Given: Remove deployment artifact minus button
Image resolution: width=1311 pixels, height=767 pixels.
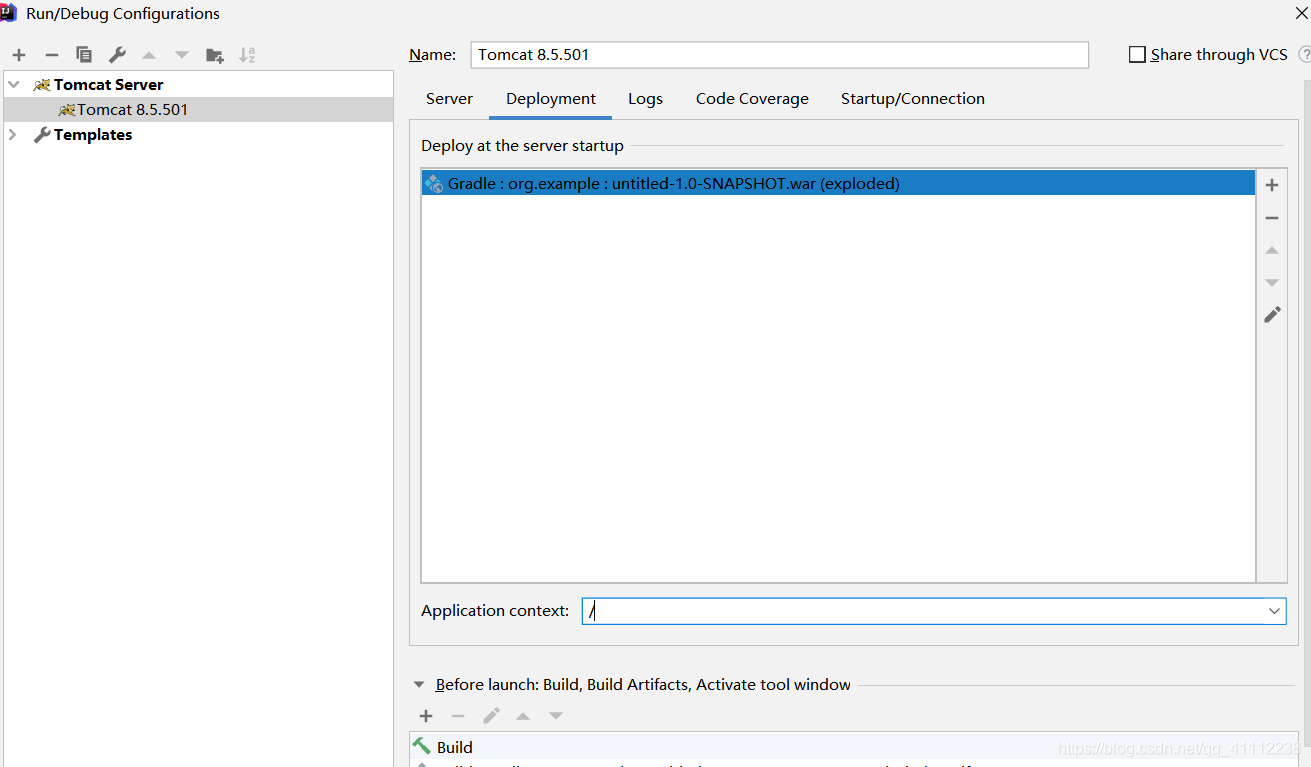Looking at the screenshot, I should pyautogui.click(x=1272, y=218).
